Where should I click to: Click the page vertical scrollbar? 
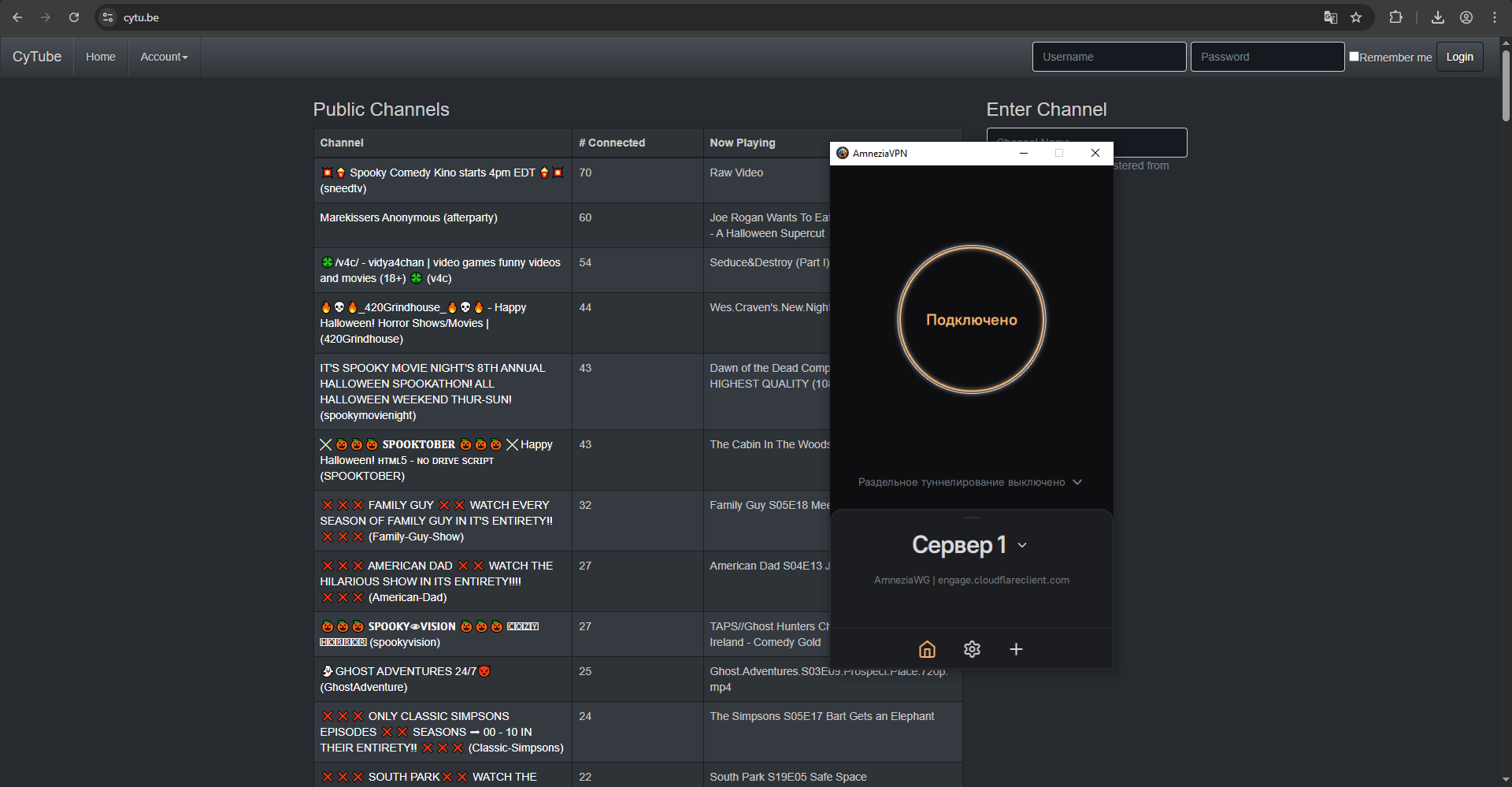point(1505,87)
